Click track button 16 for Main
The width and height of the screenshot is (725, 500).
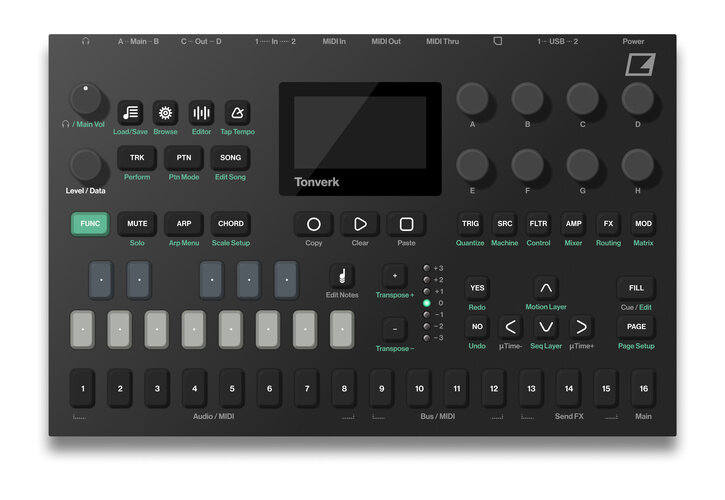(644, 388)
